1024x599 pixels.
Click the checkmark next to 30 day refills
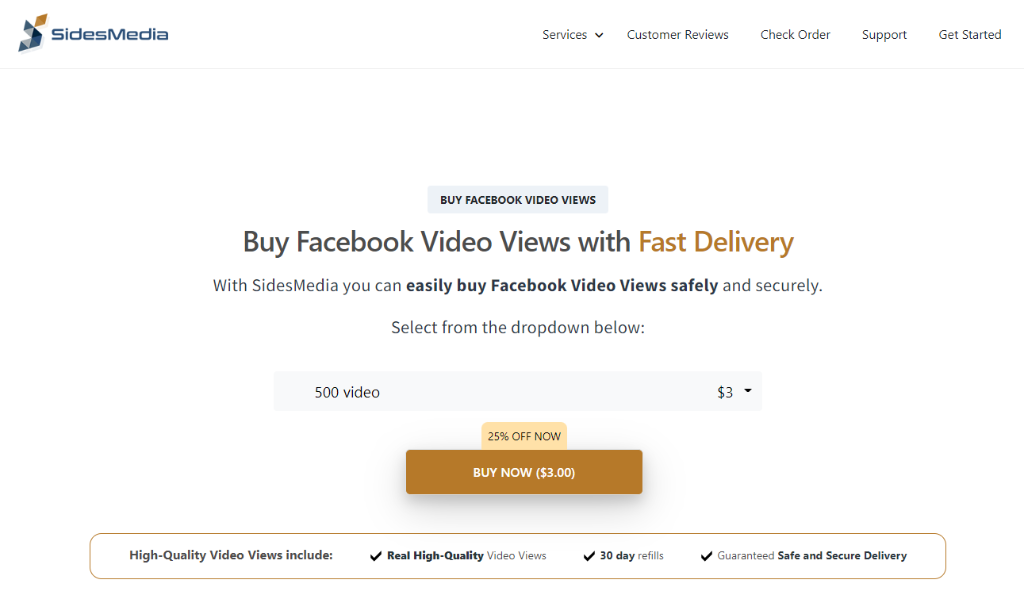point(589,556)
